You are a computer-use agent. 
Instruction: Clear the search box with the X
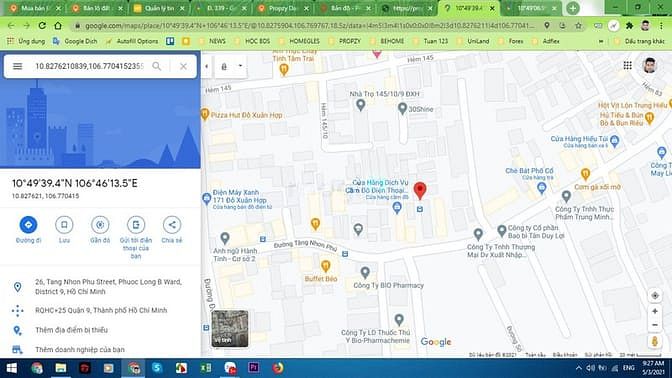(x=183, y=66)
